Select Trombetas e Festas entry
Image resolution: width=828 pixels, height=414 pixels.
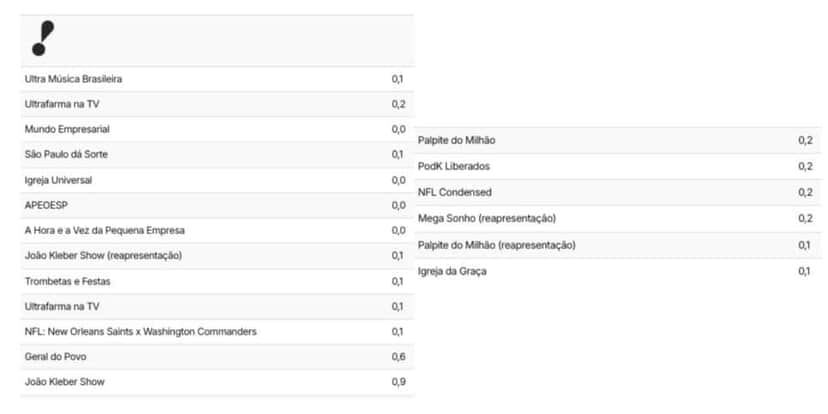(217, 281)
